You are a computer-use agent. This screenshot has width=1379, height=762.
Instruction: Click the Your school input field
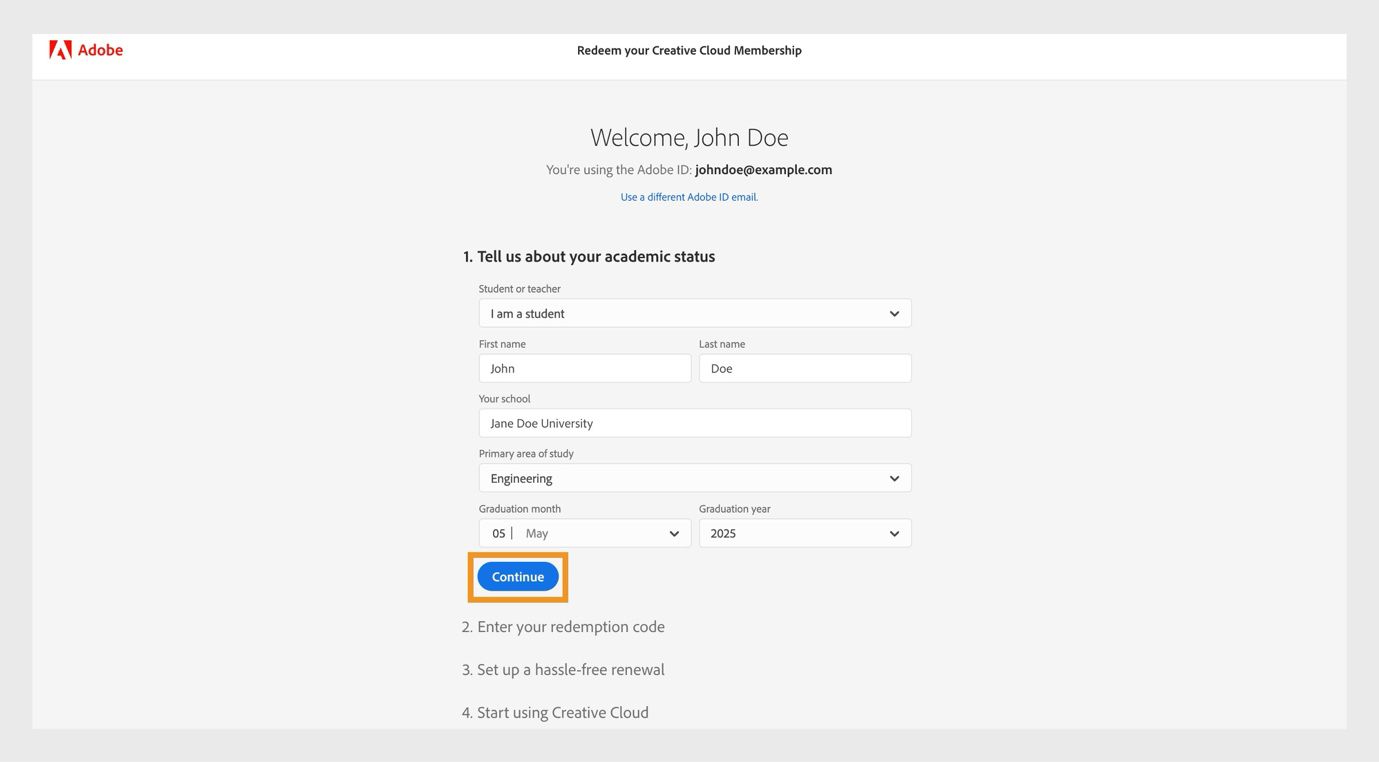click(x=694, y=423)
